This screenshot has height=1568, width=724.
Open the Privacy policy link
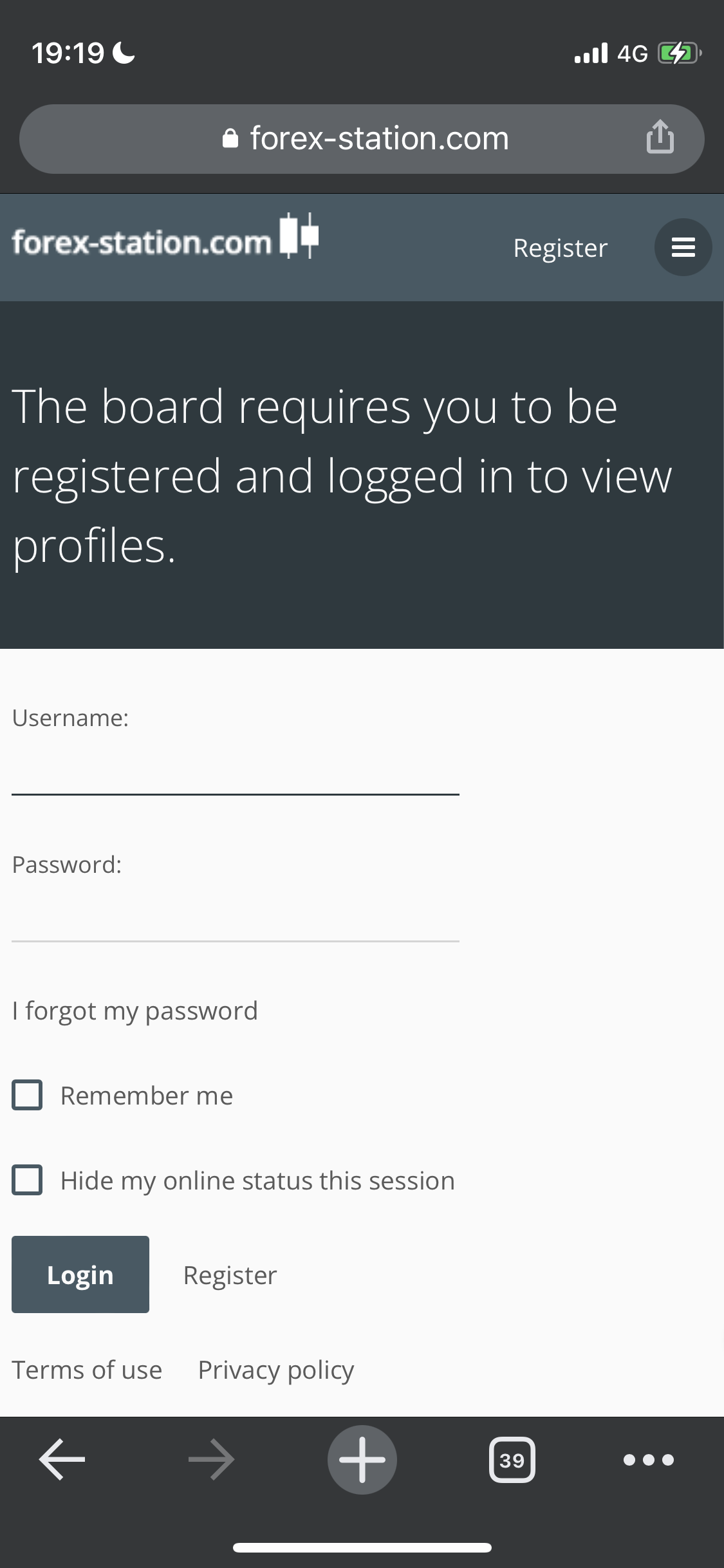pos(275,1370)
